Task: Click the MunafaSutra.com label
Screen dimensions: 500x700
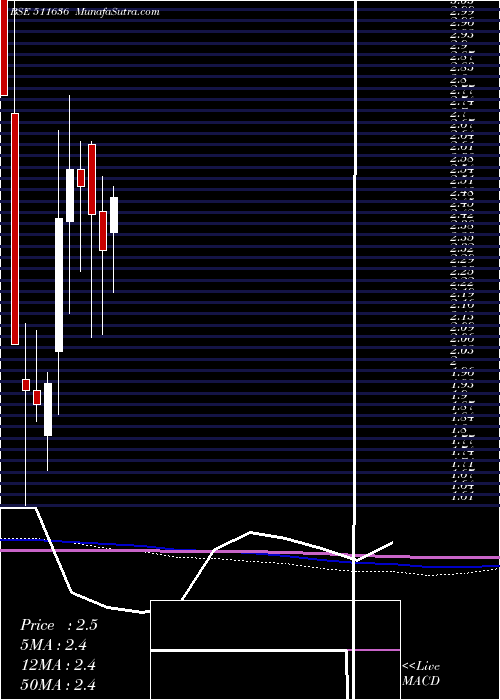Action: click(118, 12)
